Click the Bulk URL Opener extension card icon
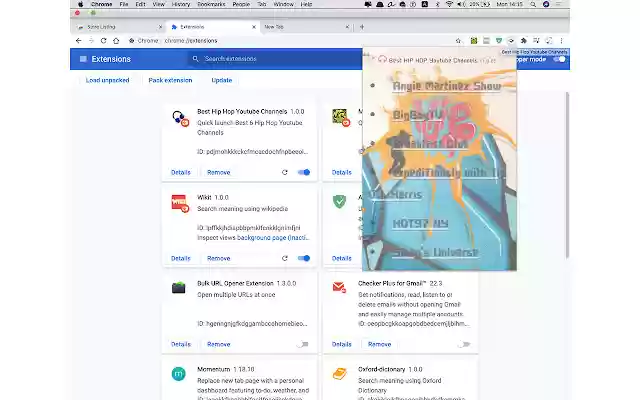Image resolution: width=640 pixels, height=400 pixels. (178, 288)
